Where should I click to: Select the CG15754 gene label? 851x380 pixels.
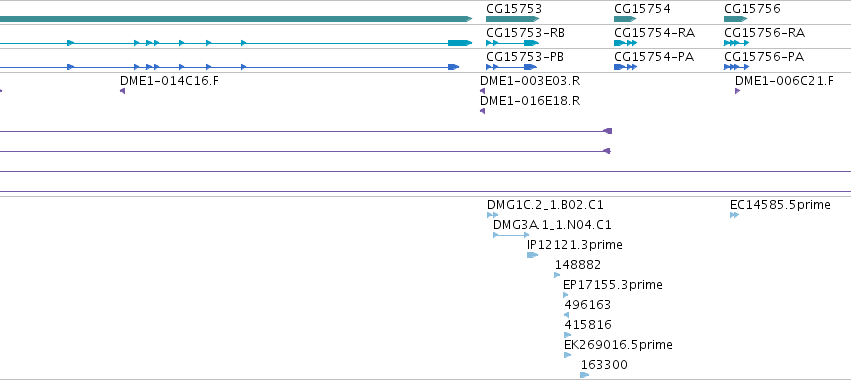pos(642,9)
